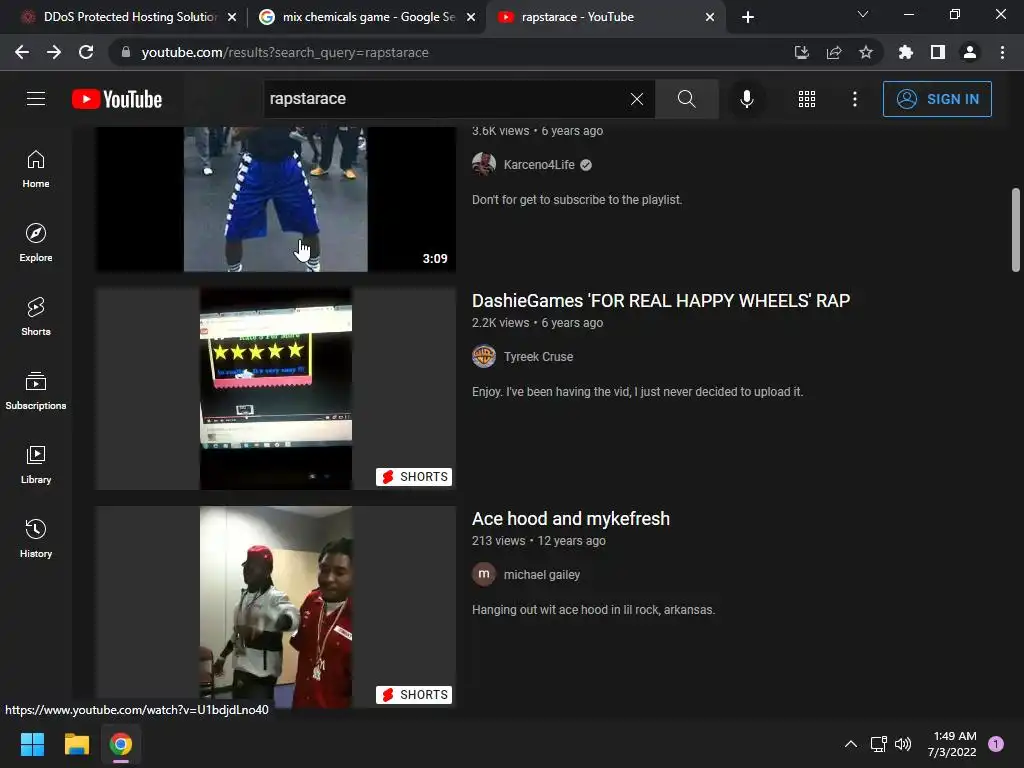Click the YouTube URL in address bar
Viewport: 1024px width, 768px height.
click(x=285, y=52)
